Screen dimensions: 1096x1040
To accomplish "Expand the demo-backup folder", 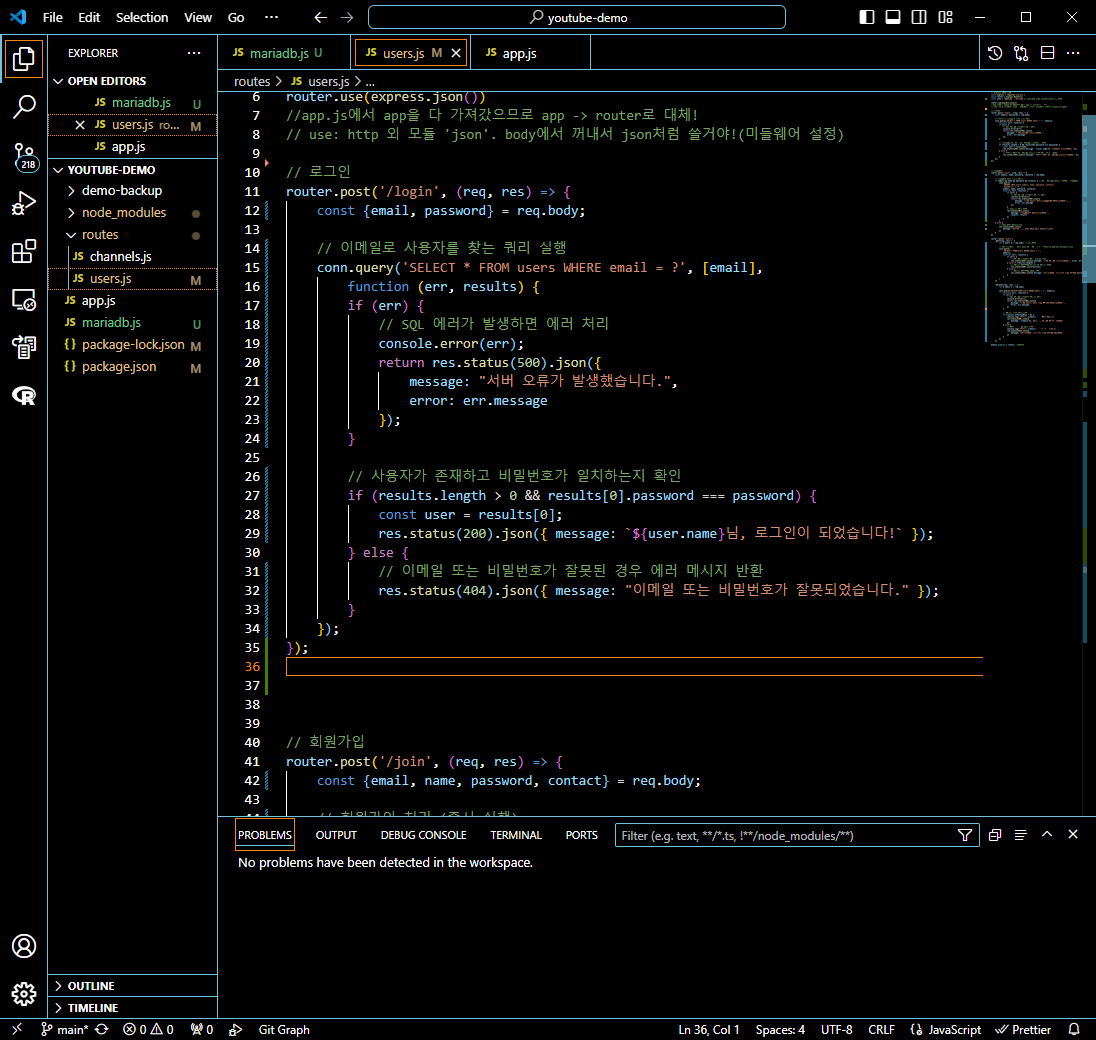I will click(x=133, y=191).
